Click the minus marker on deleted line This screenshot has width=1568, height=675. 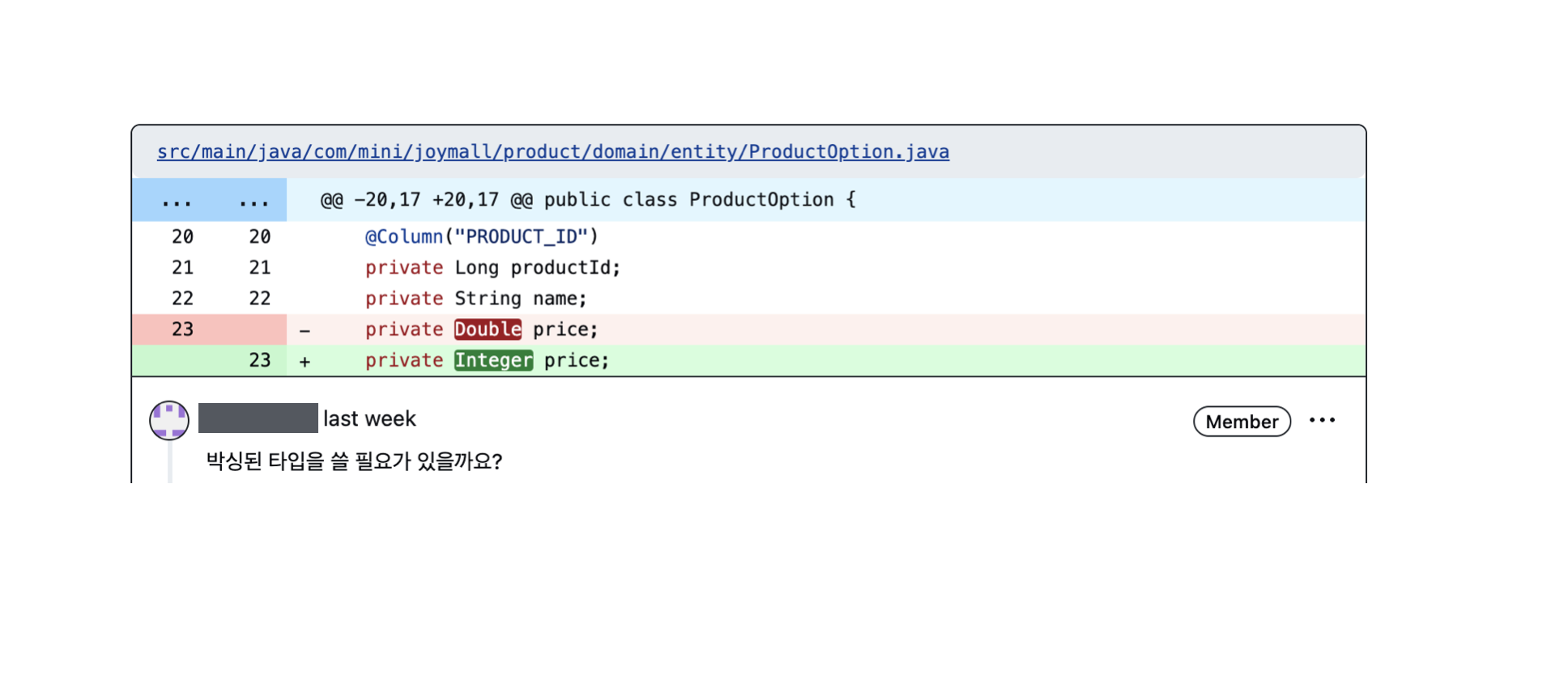pyautogui.click(x=305, y=330)
